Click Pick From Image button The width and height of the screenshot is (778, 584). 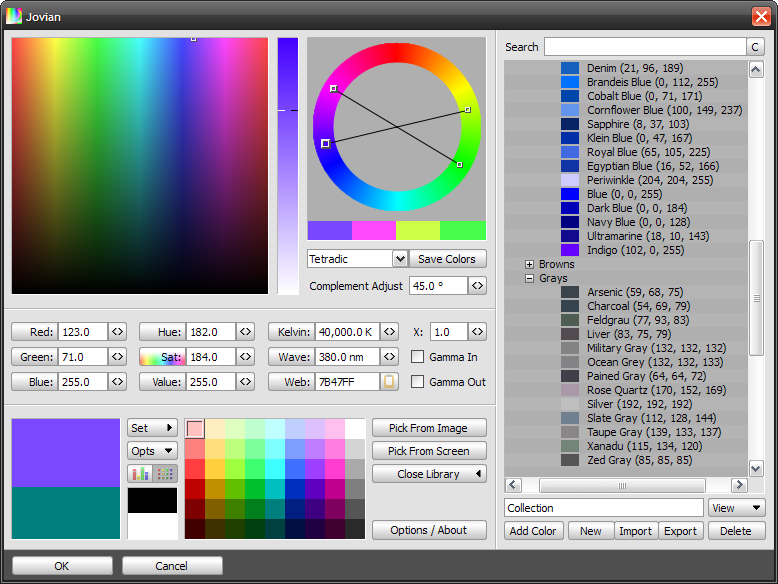click(429, 428)
